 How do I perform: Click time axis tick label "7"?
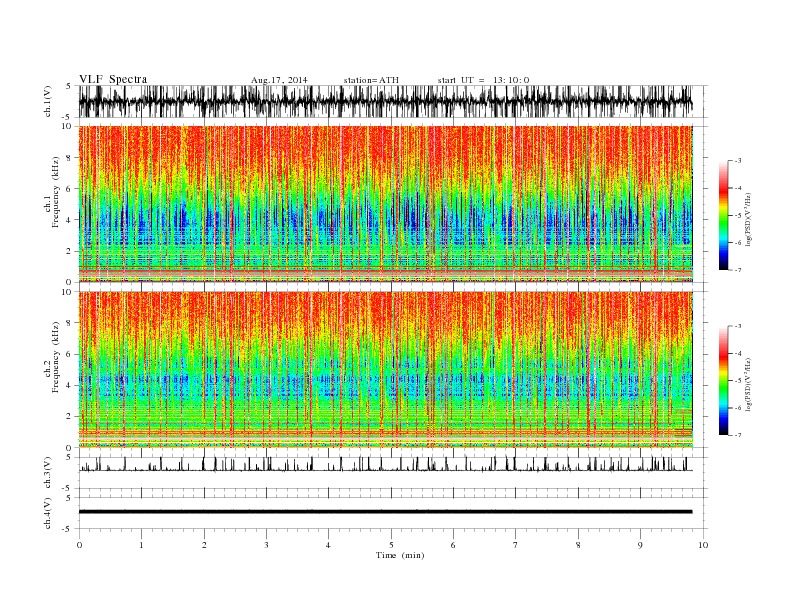click(515, 545)
